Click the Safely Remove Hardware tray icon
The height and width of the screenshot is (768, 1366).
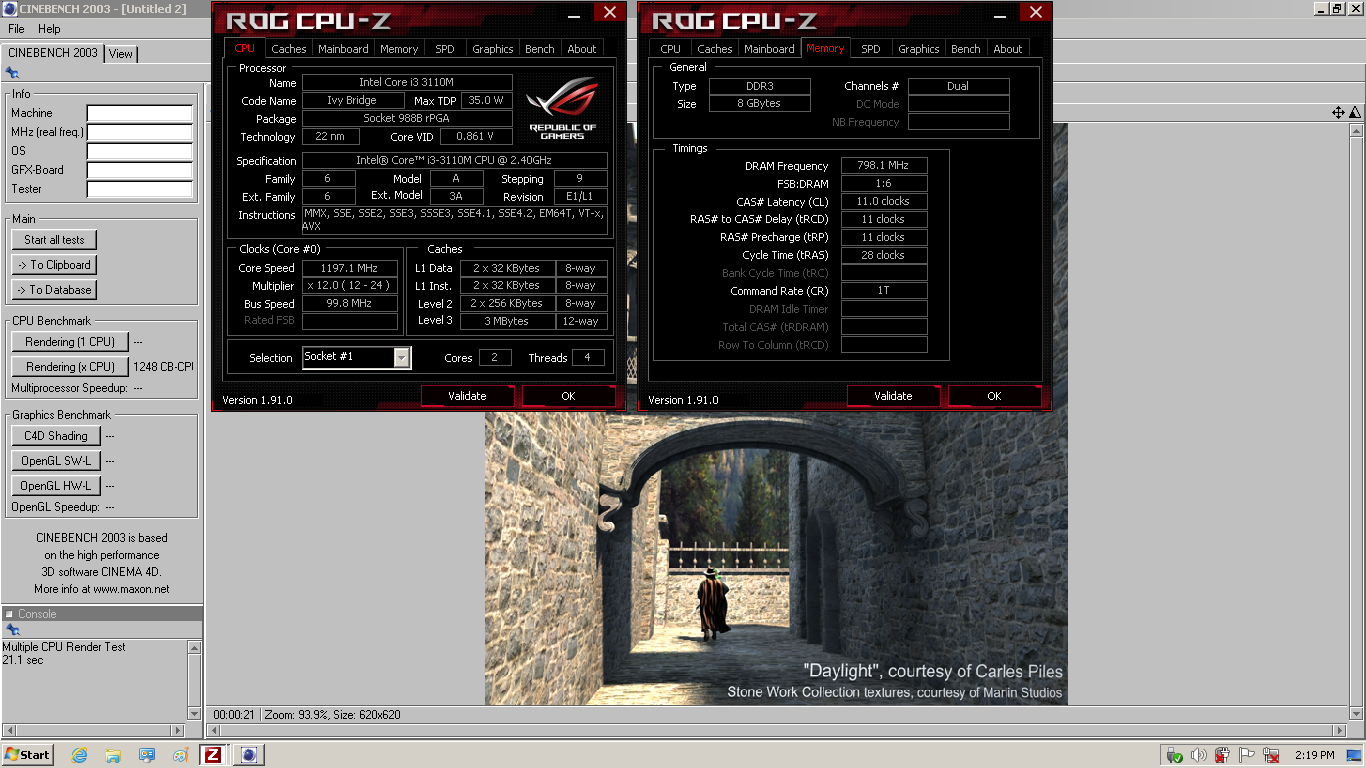click(1175, 755)
